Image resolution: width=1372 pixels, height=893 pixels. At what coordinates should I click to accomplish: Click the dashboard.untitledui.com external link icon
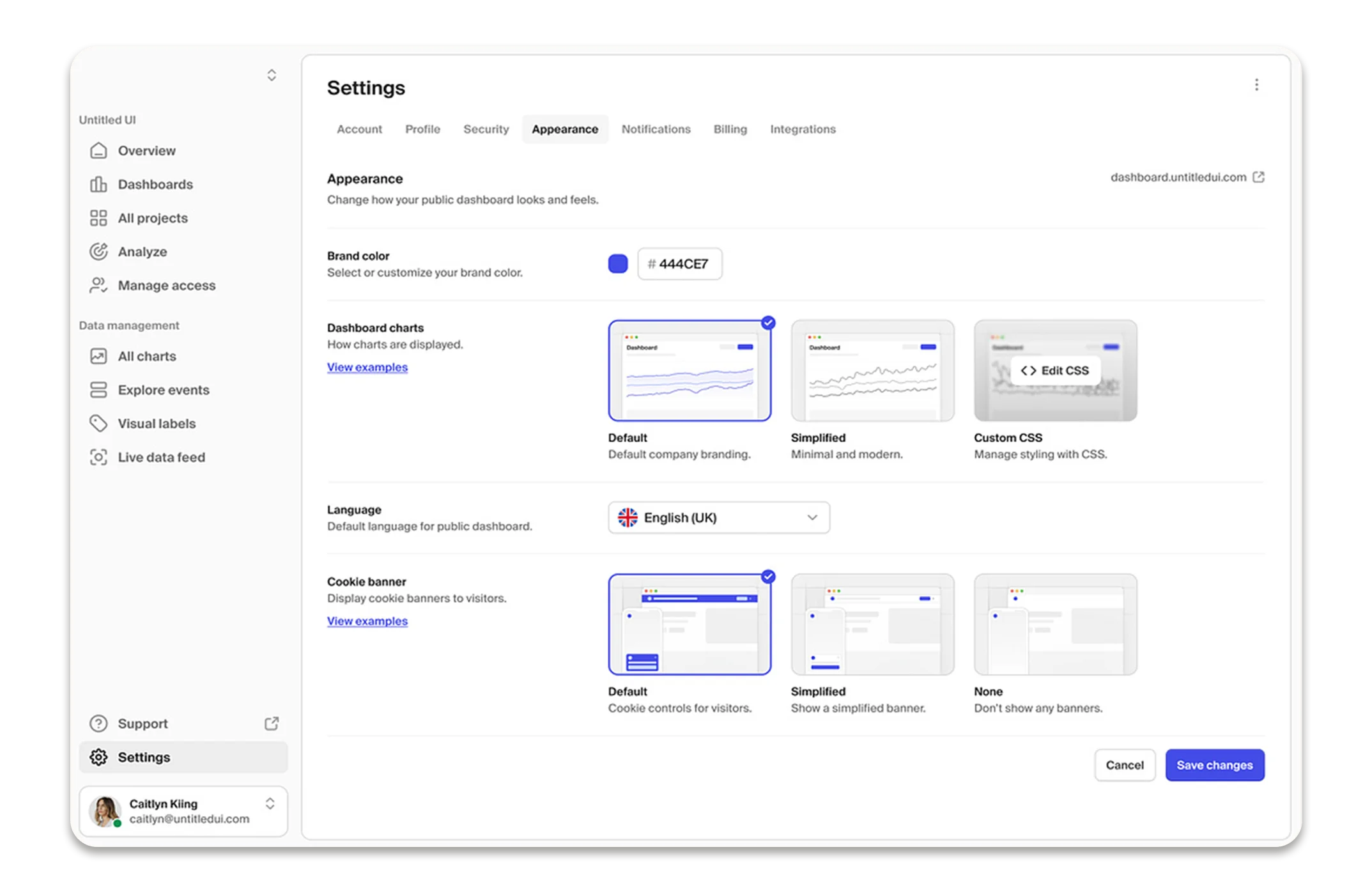1258,176
